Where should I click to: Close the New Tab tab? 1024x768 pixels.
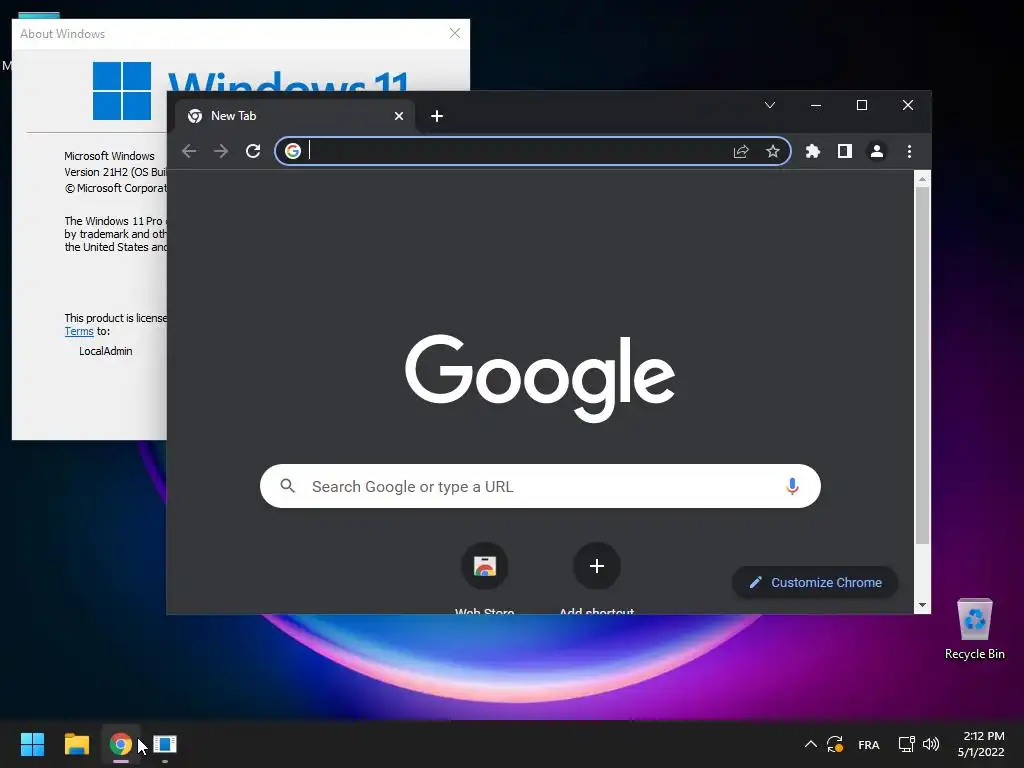click(398, 116)
